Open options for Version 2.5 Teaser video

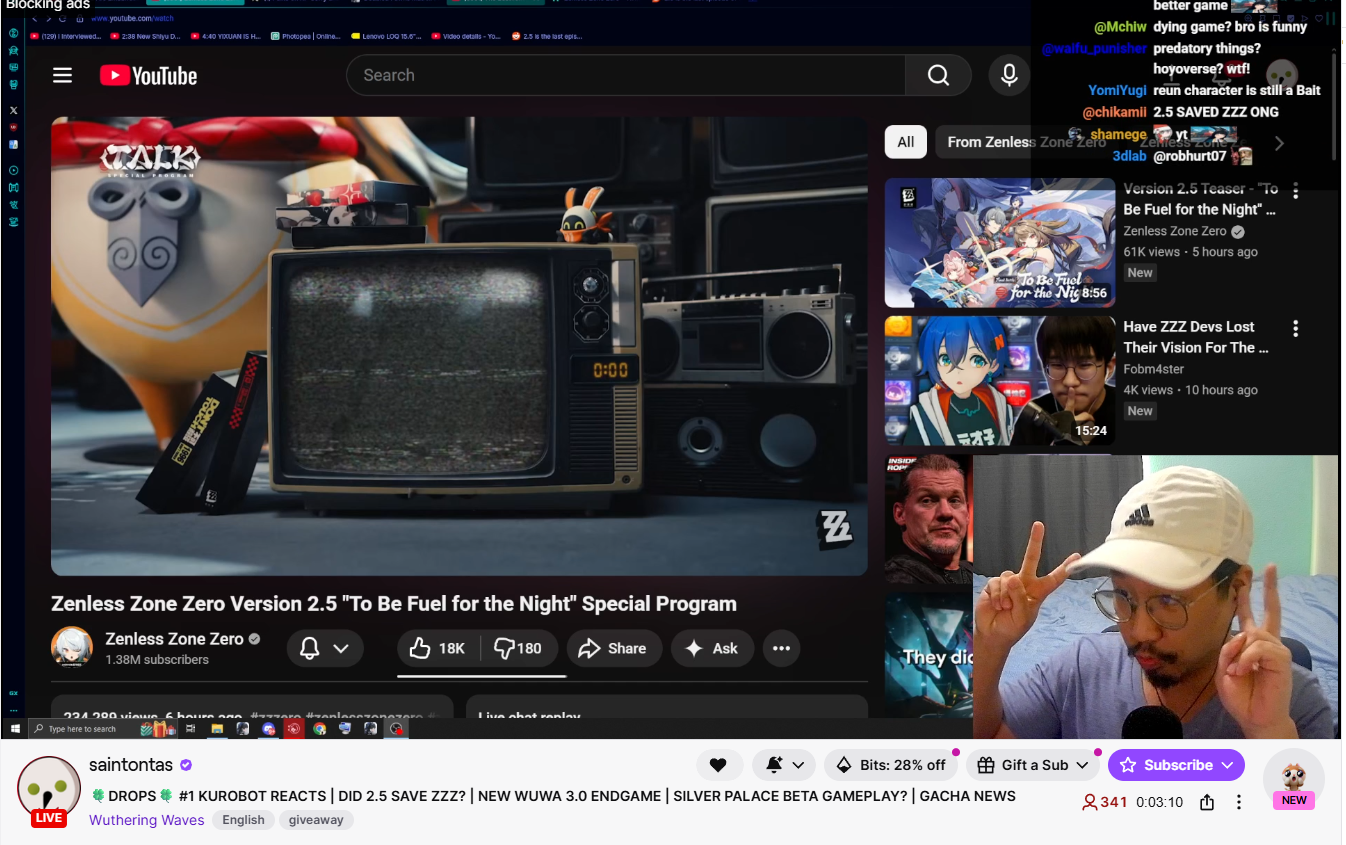click(x=1295, y=190)
